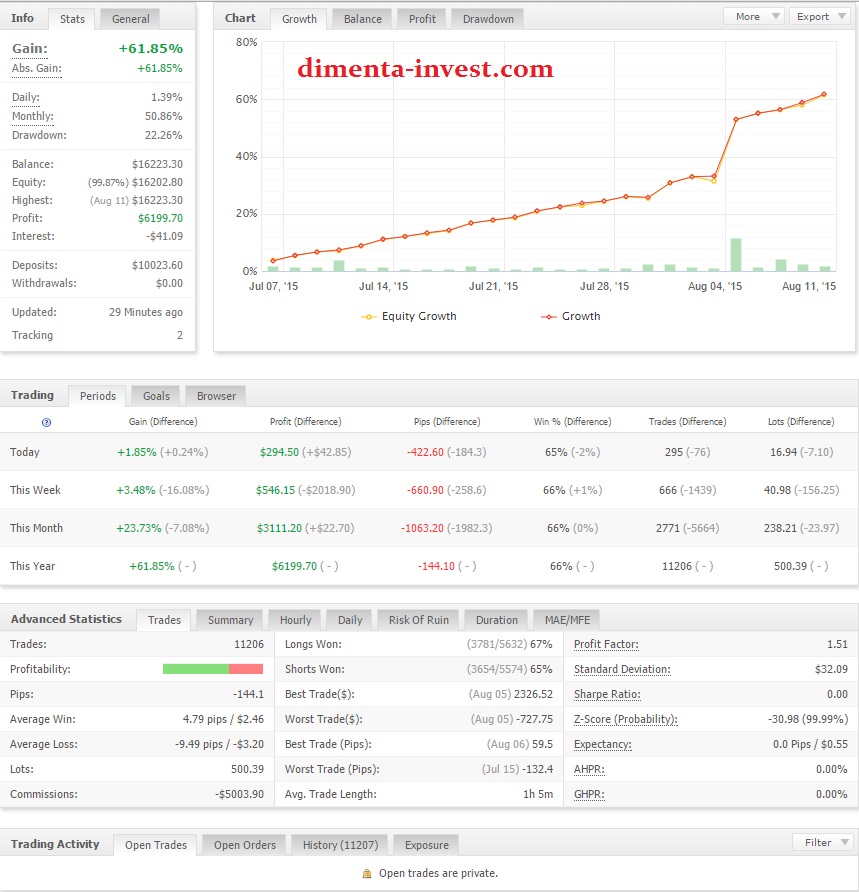859x892 pixels.
Task: Open the Periods trading tab
Action: pos(98,396)
